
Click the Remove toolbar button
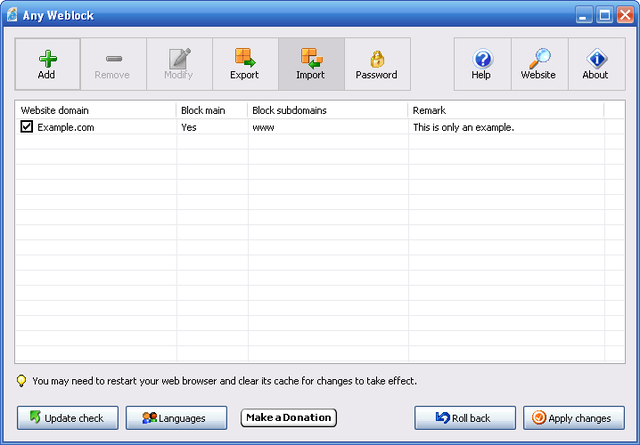pos(113,64)
